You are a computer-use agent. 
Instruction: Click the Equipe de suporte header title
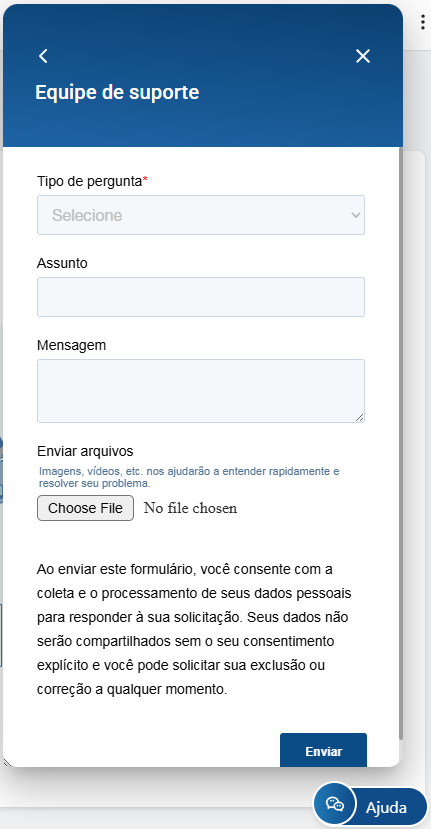117,92
